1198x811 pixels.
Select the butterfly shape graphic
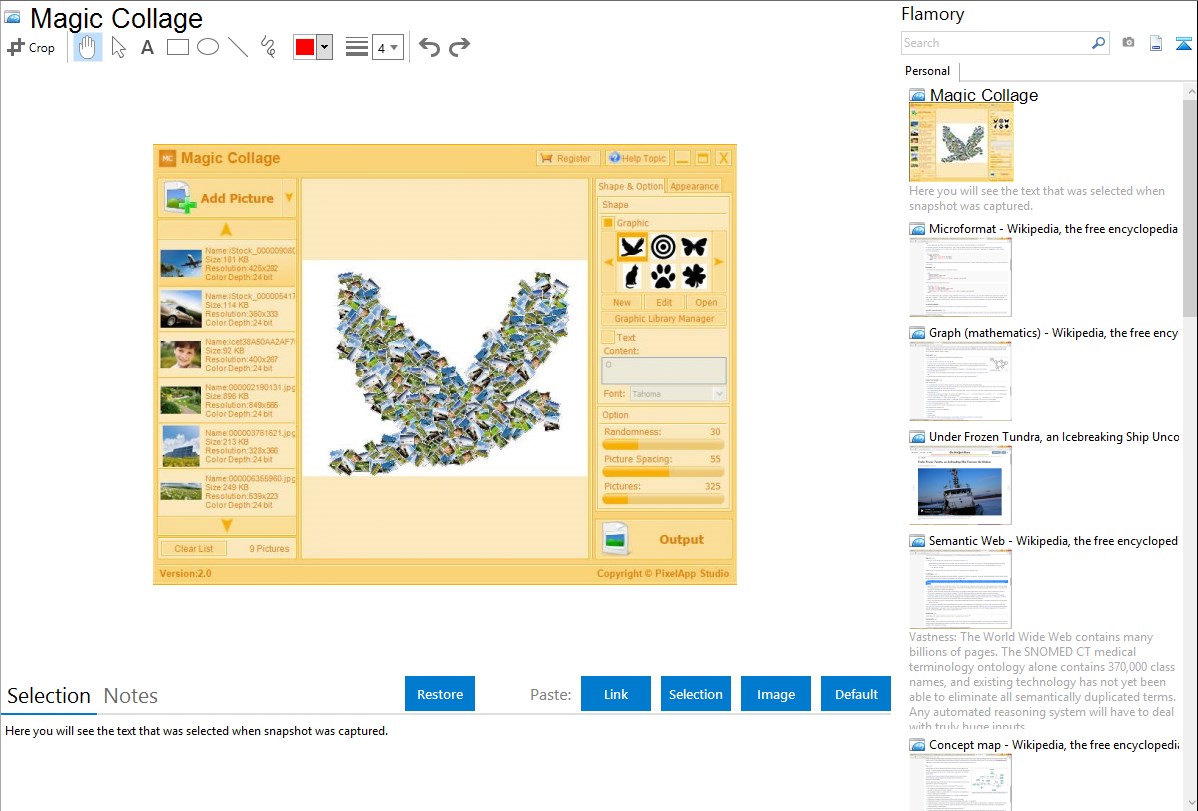pos(694,247)
